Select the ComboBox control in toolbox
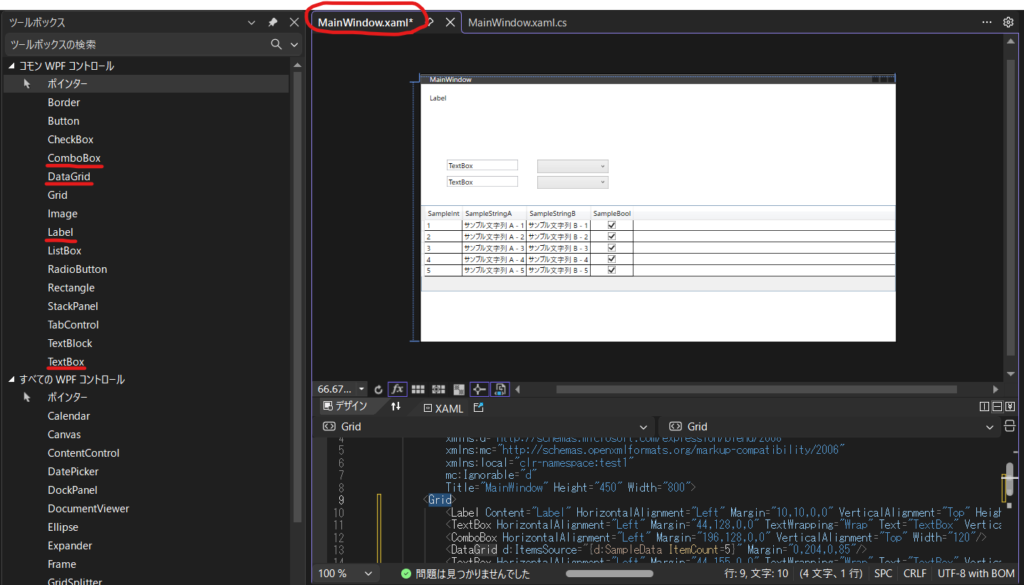 [x=74, y=158]
